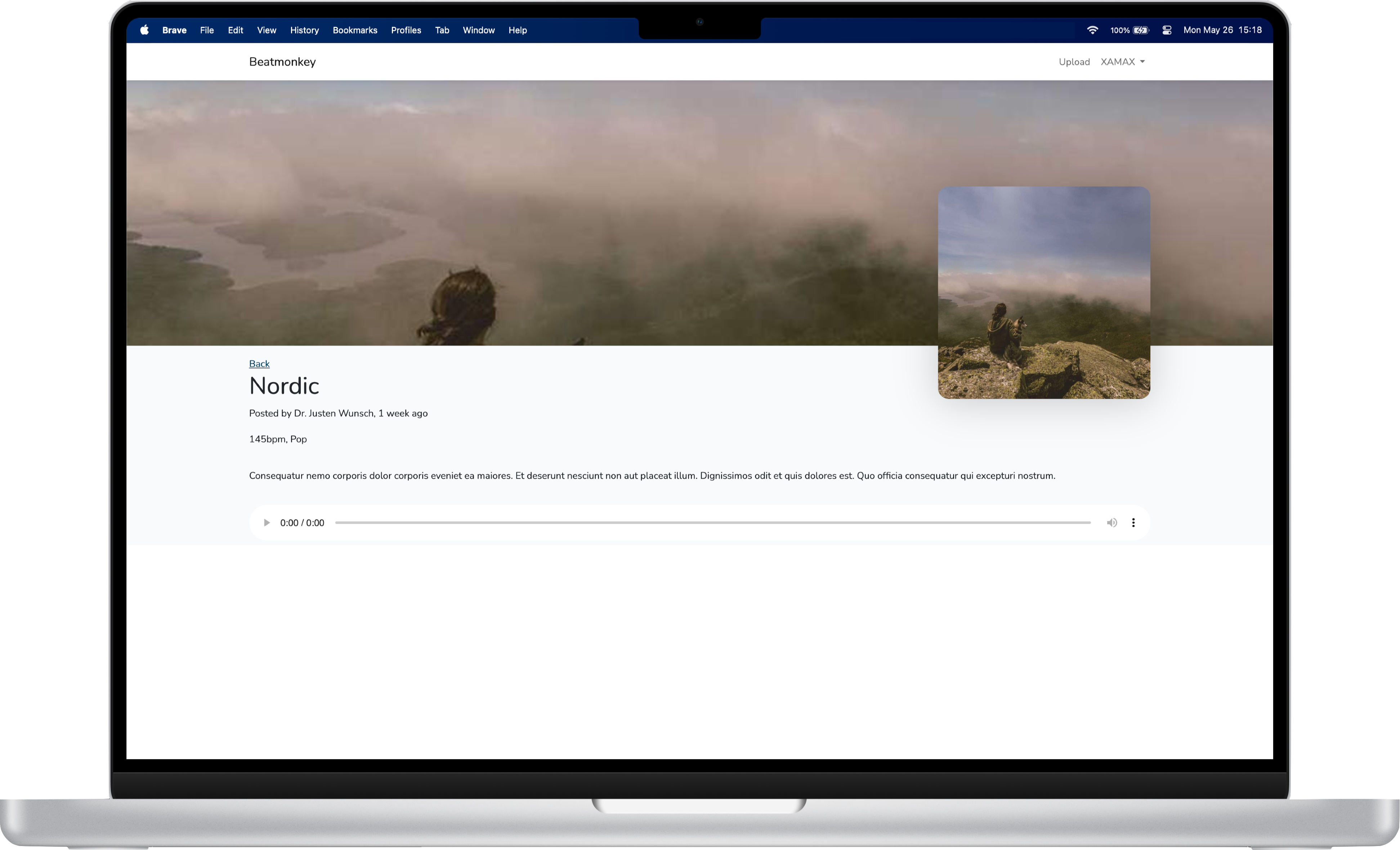Viewport: 1400px width, 850px height.
Task: Seek within the audio progress bar
Action: pos(712,523)
